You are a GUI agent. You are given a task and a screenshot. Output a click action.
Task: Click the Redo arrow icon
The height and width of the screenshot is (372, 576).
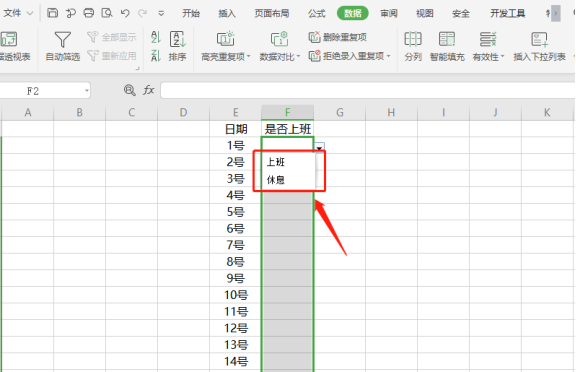point(142,14)
